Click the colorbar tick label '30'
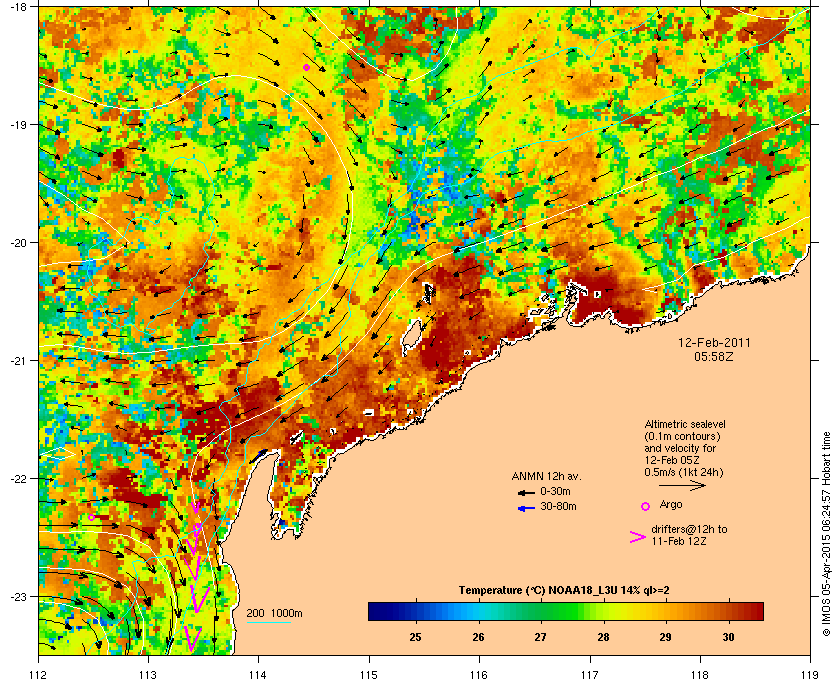The height and width of the screenshot is (680, 840). tap(728, 637)
